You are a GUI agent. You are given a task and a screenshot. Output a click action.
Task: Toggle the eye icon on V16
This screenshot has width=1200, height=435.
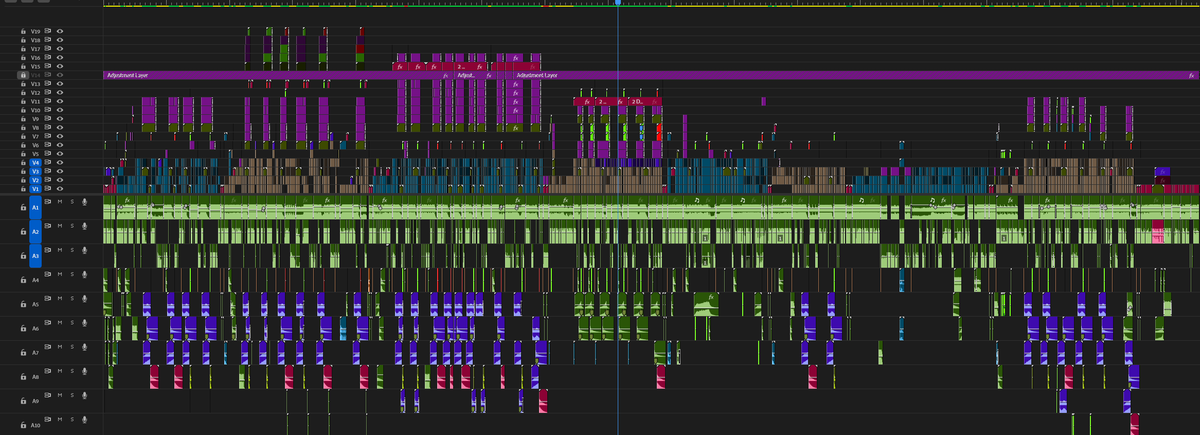coord(60,57)
